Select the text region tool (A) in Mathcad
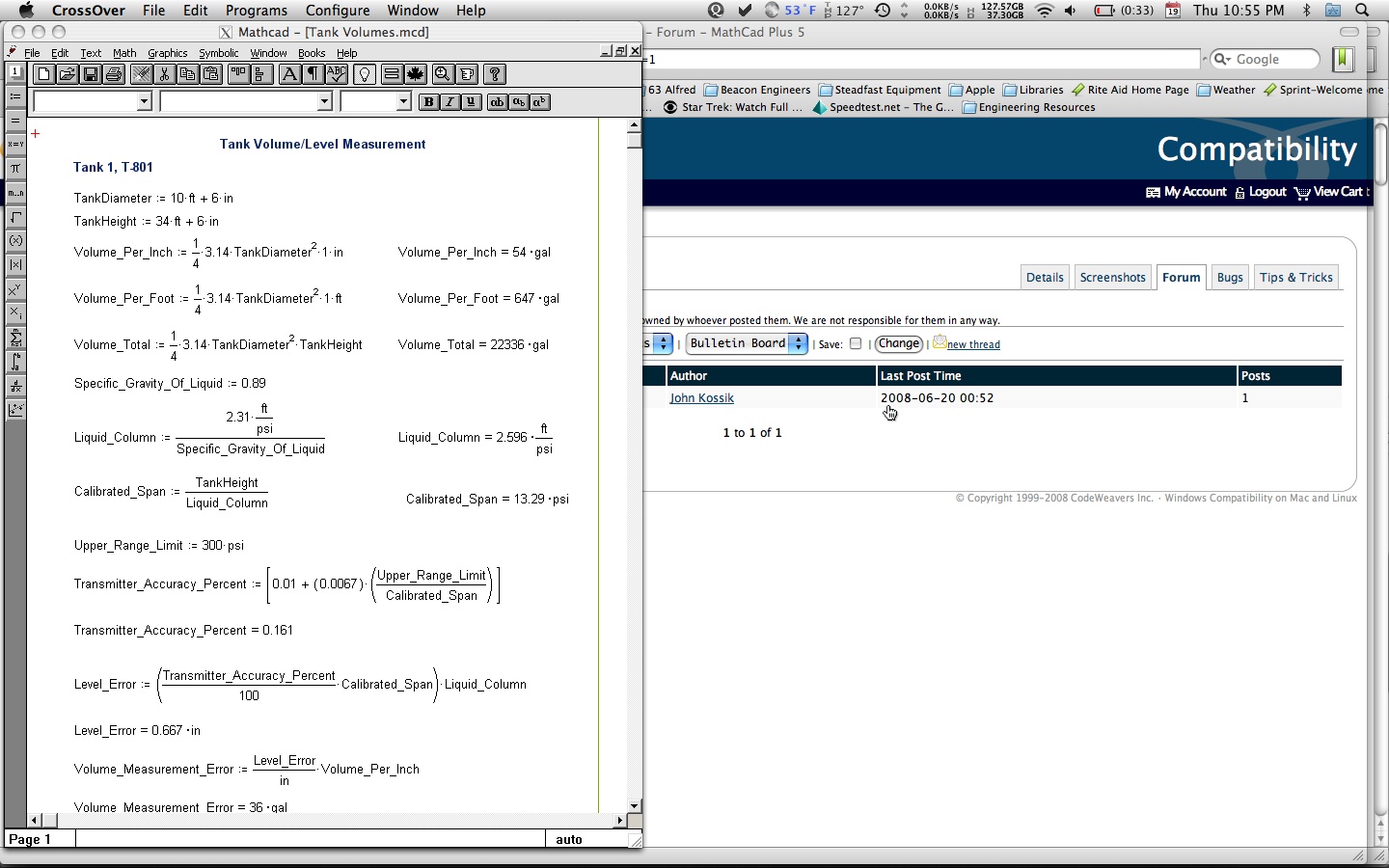 coord(290,74)
